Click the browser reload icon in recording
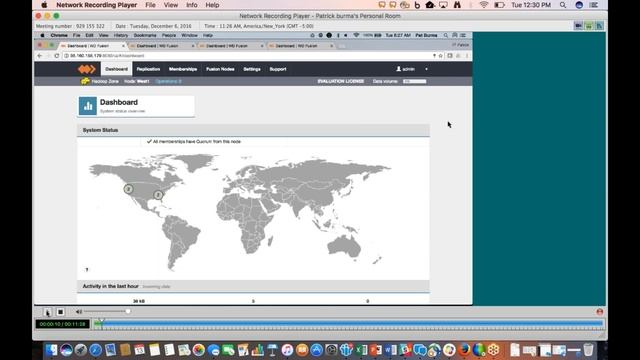Viewport: 640px width, 360px height. coord(56,56)
